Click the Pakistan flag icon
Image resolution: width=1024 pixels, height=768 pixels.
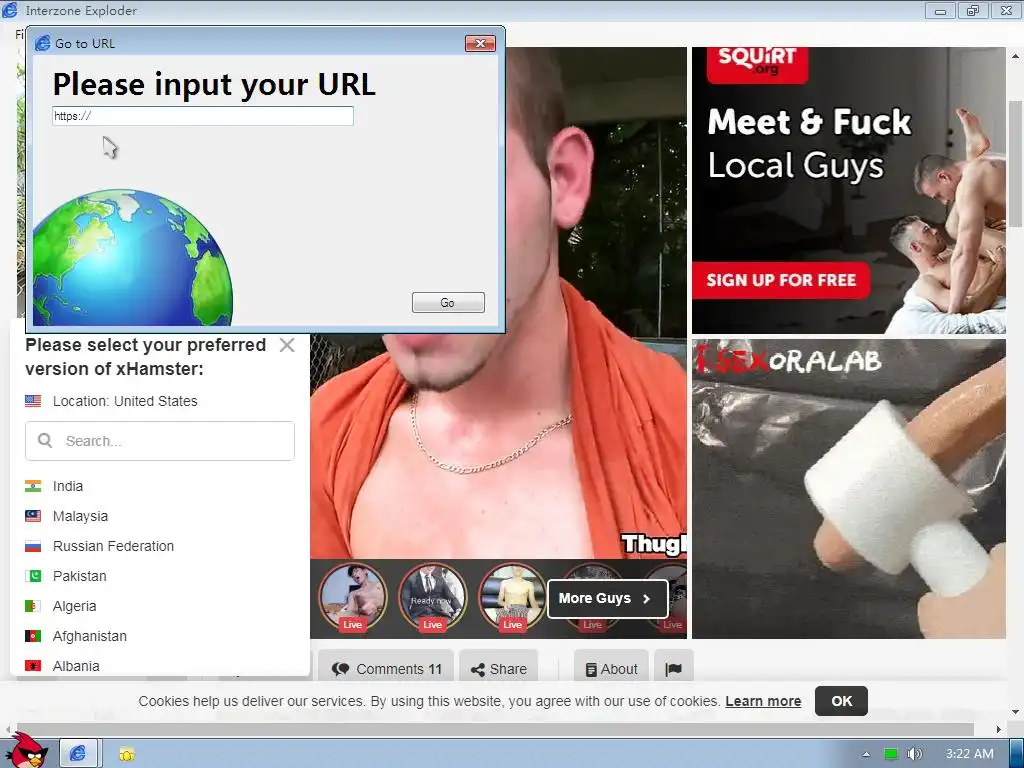pyautogui.click(x=33, y=576)
